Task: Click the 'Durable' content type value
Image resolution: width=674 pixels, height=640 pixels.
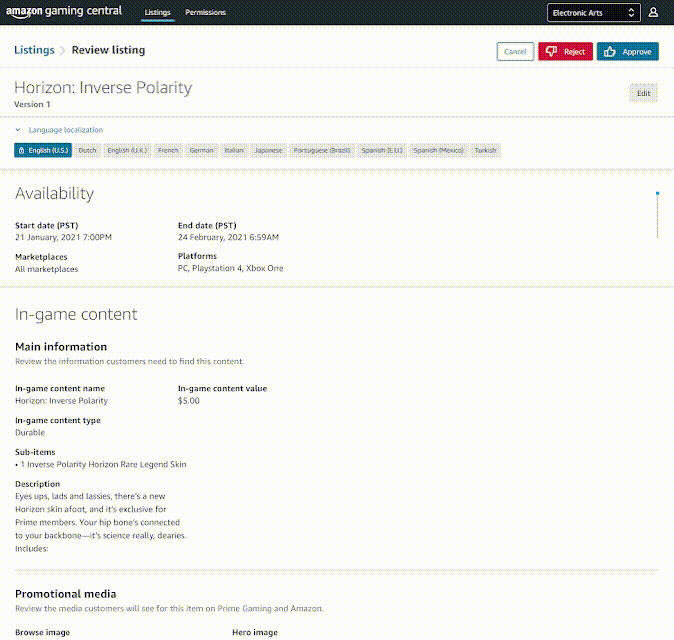Action: (30, 432)
